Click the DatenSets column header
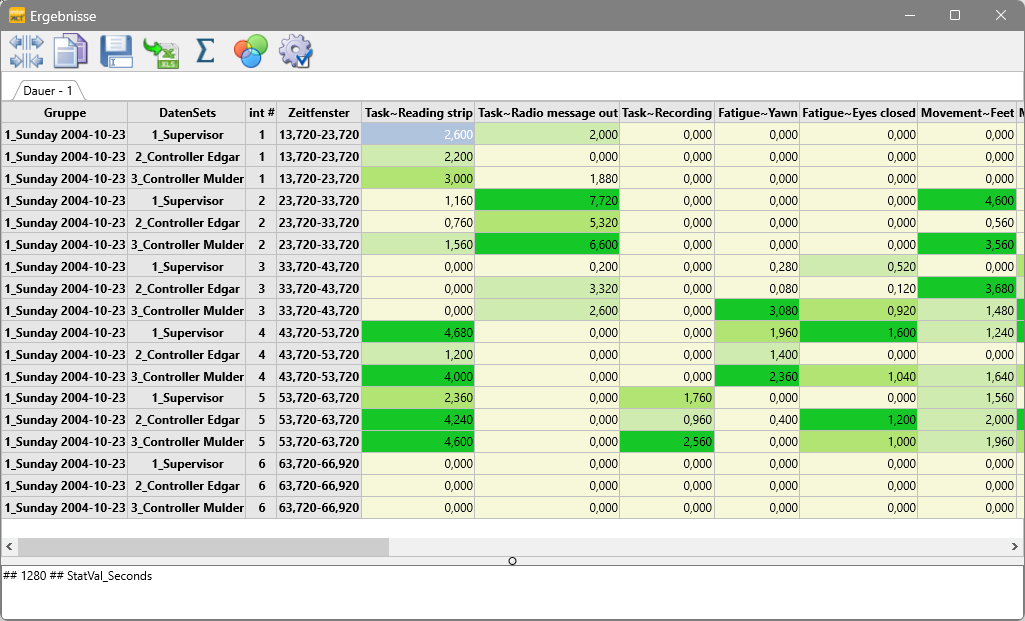This screenshot has width=1025, height=621. (x=187, y=112)
